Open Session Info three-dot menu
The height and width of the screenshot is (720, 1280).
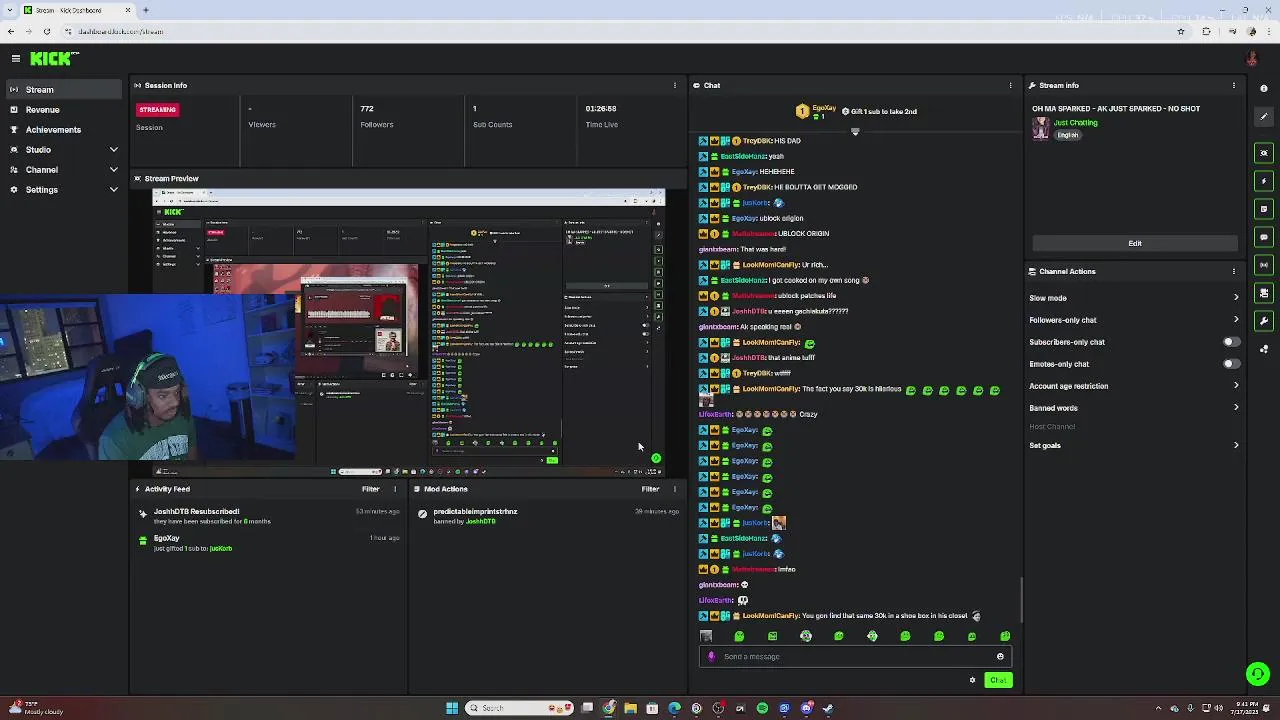[x=675, y=85]
